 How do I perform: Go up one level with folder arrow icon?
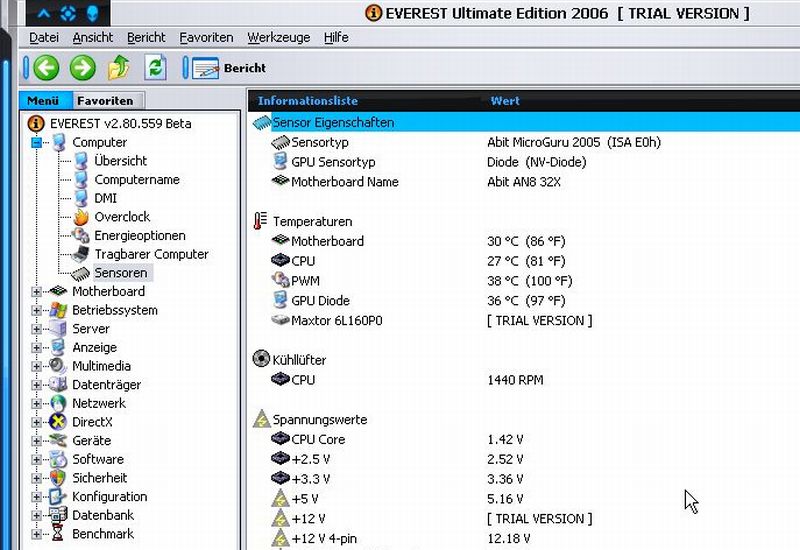point(118,67)
